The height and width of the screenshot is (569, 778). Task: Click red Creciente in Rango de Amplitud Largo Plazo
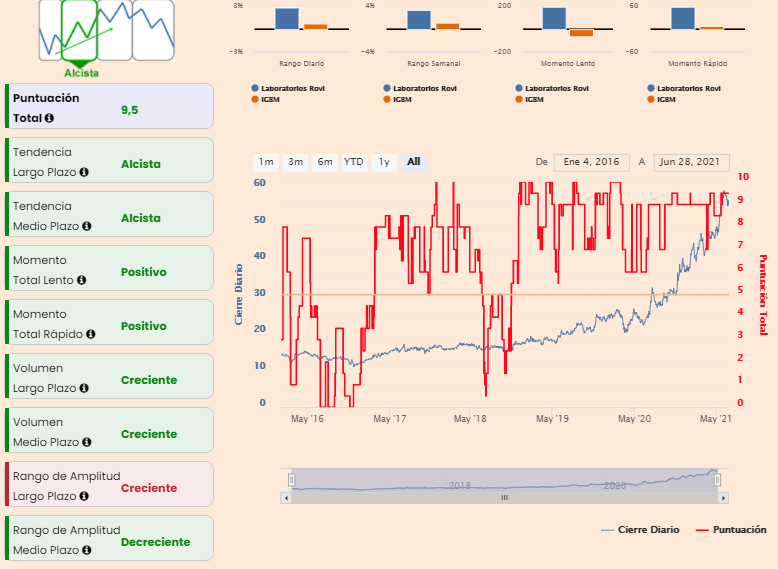click(x=149, y=488)
